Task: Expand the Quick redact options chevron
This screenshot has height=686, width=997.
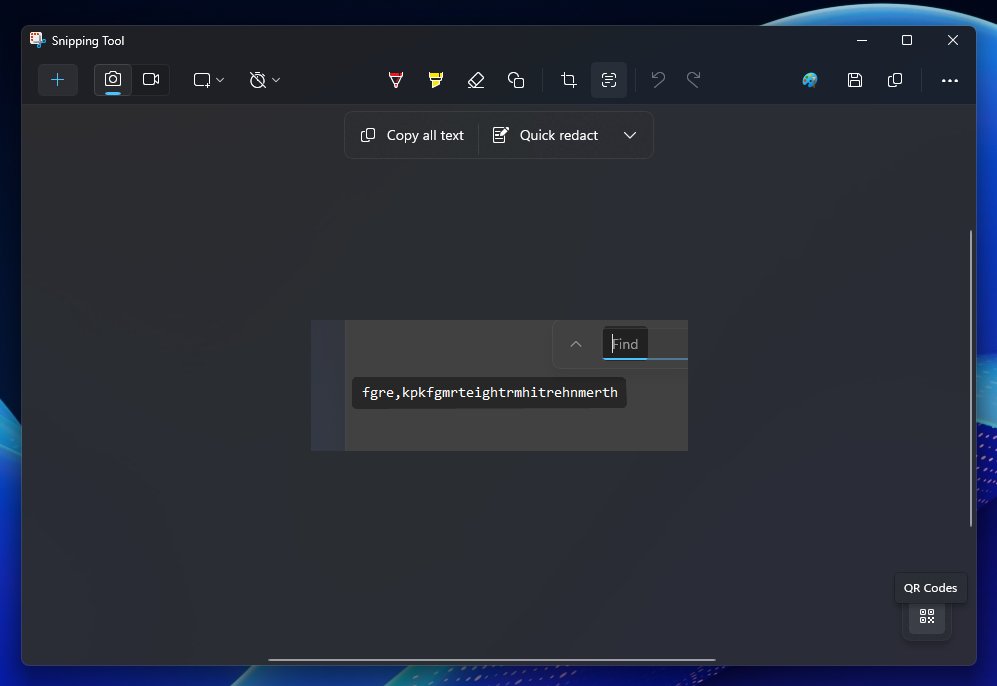Action: pyautogui.click(x=629, y=135)
